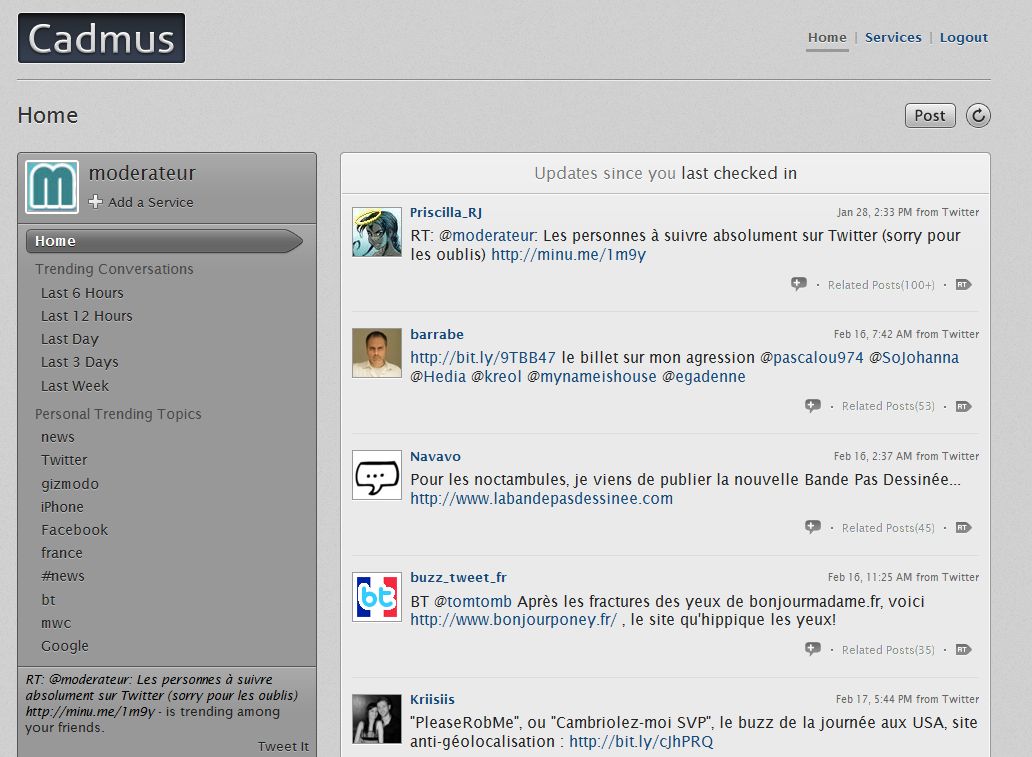
Task: Open Priscilla_RJ's avatar thumbnail
Action: [x=376, y=232]
